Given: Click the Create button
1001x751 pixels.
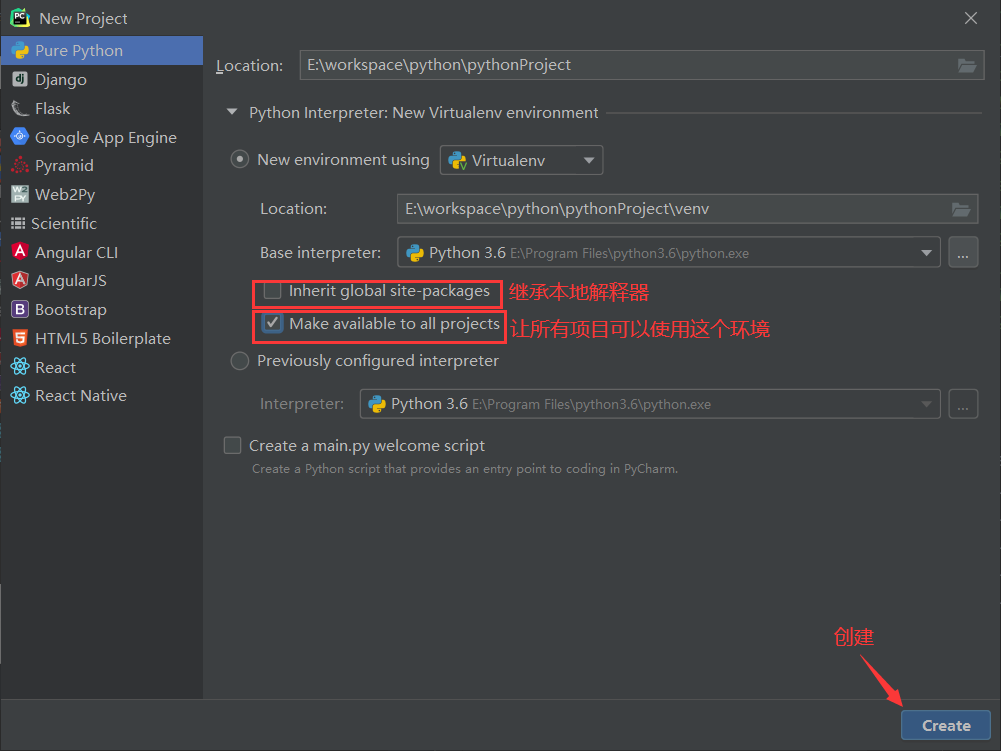Looking at the screenshot, I should point(945,725).
